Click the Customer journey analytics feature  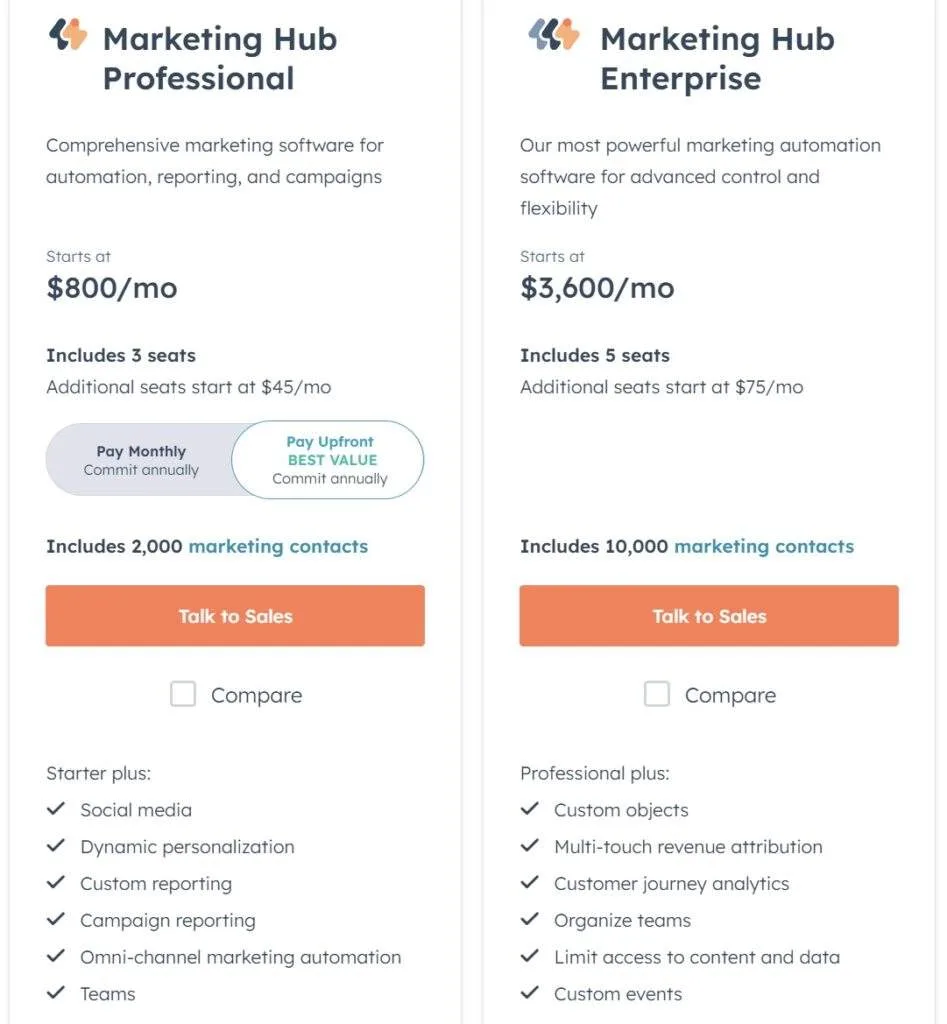pos(672,883)
